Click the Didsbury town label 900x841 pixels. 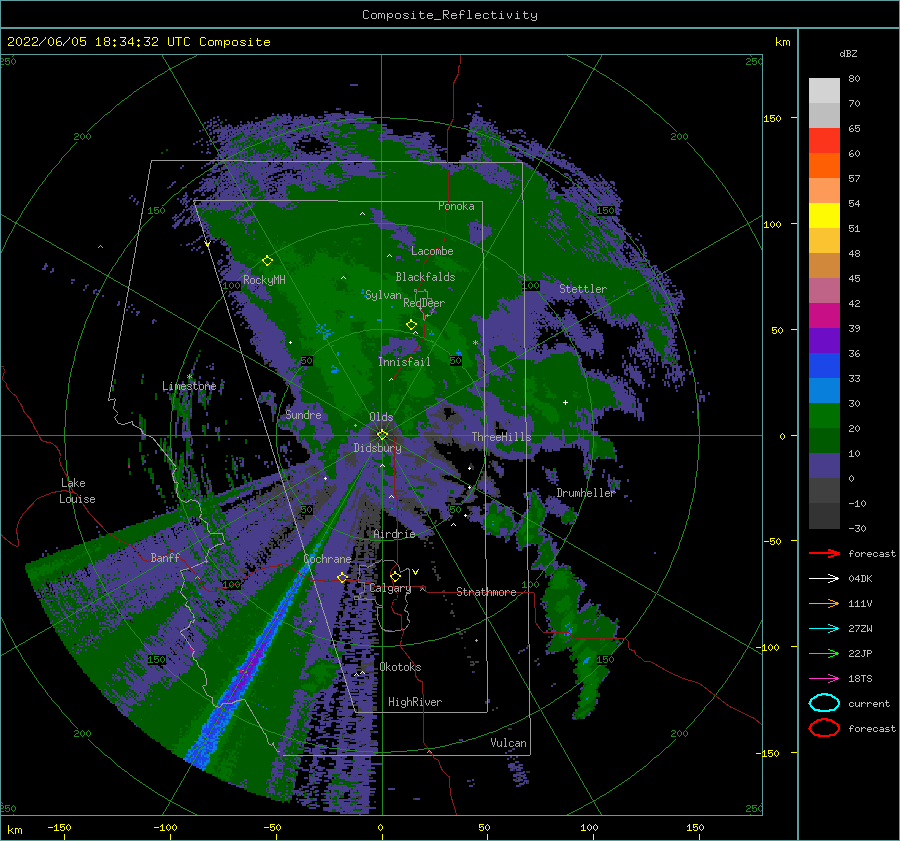[x=377, y=448]
